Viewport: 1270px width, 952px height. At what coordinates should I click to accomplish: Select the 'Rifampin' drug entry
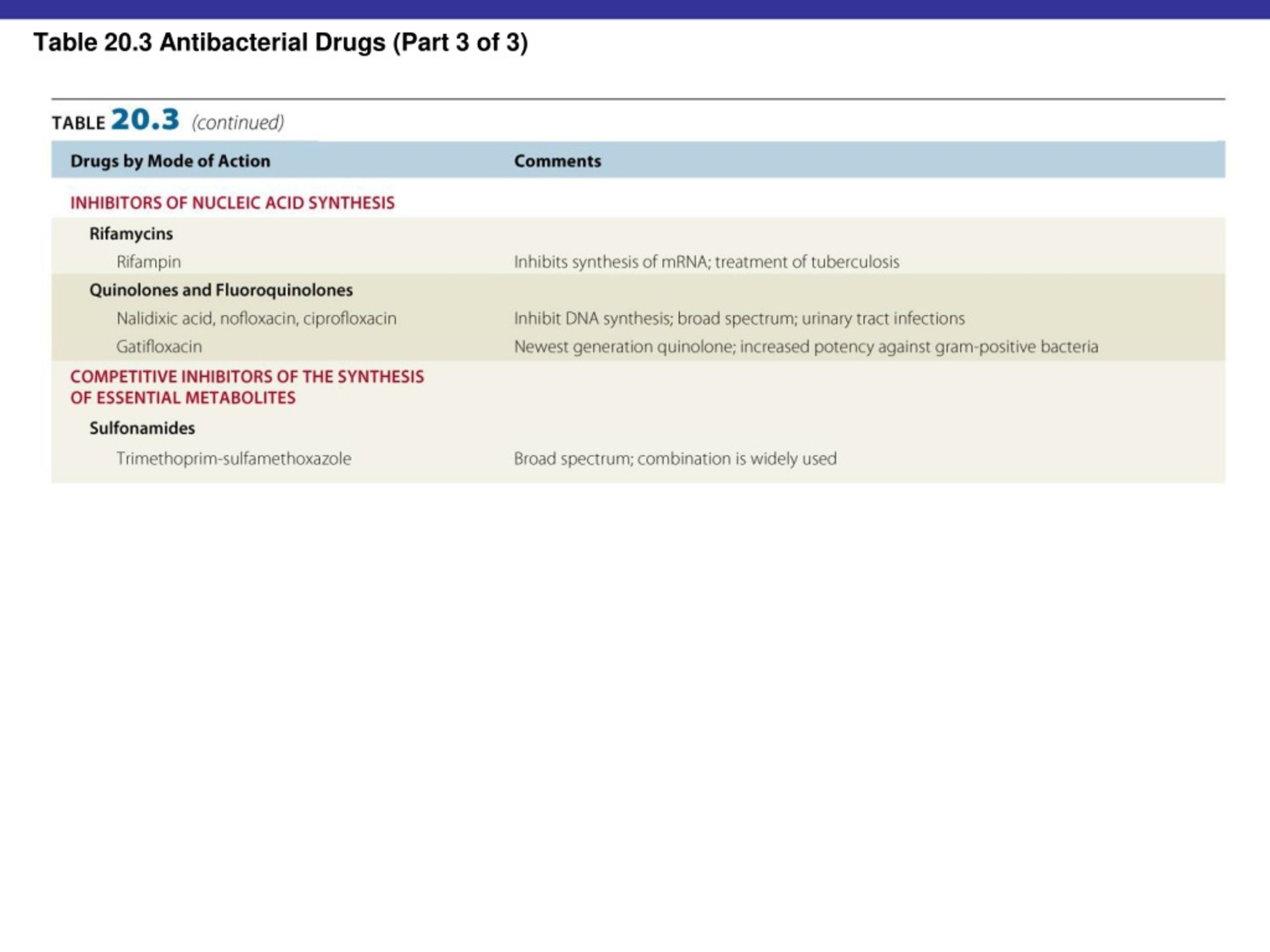[149, 262]
